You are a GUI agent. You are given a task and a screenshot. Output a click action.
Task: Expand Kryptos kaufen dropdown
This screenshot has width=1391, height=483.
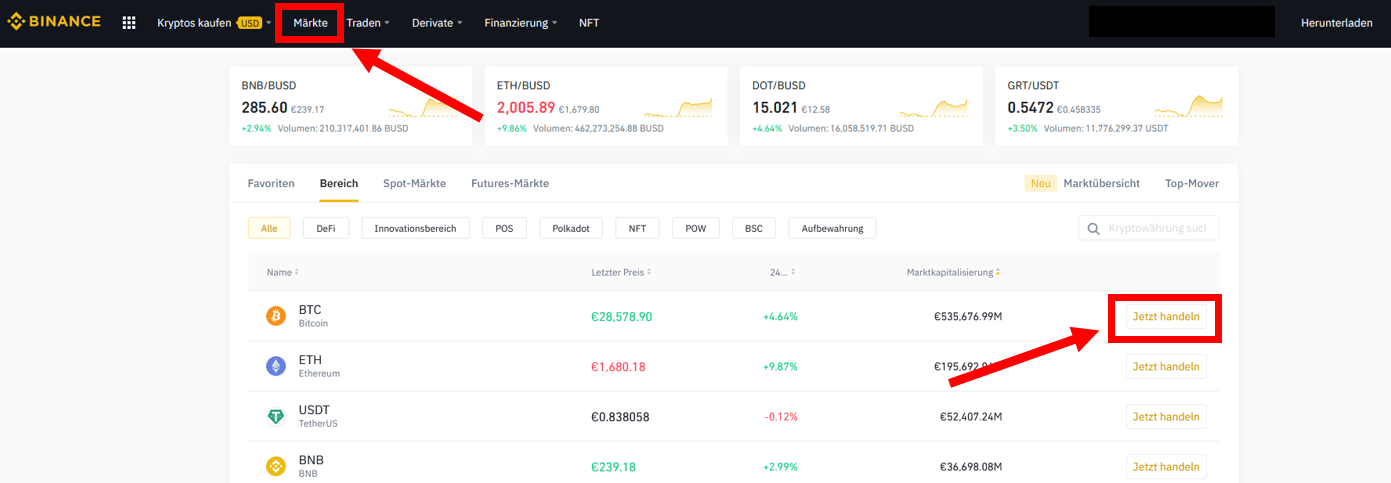214,22
